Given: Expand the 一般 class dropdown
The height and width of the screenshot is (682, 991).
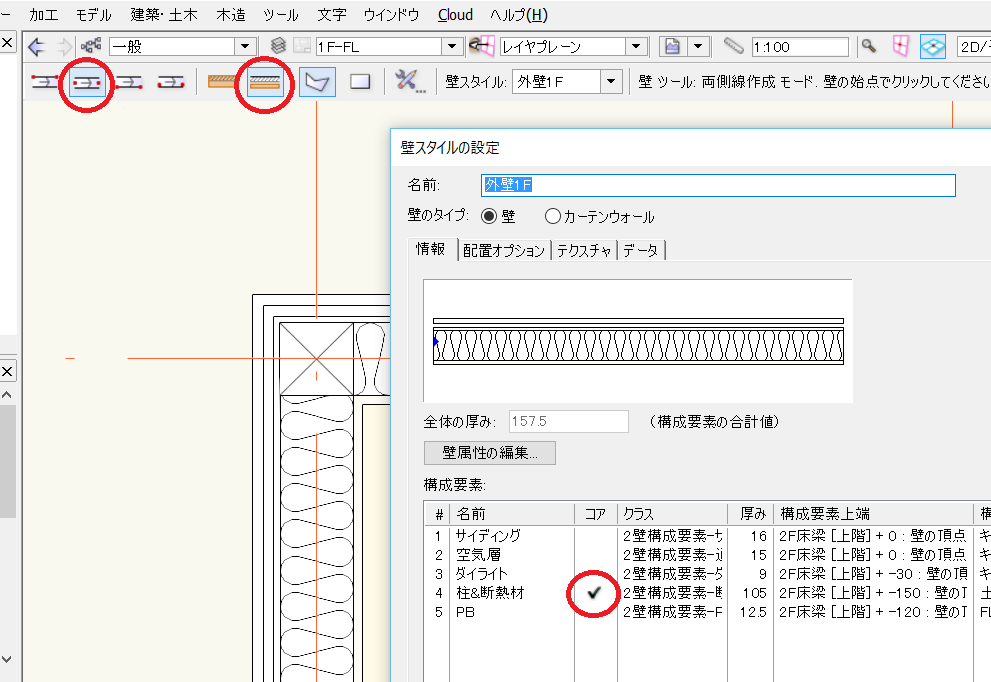Looking at the screenshot, I should [x=245, y=46].
